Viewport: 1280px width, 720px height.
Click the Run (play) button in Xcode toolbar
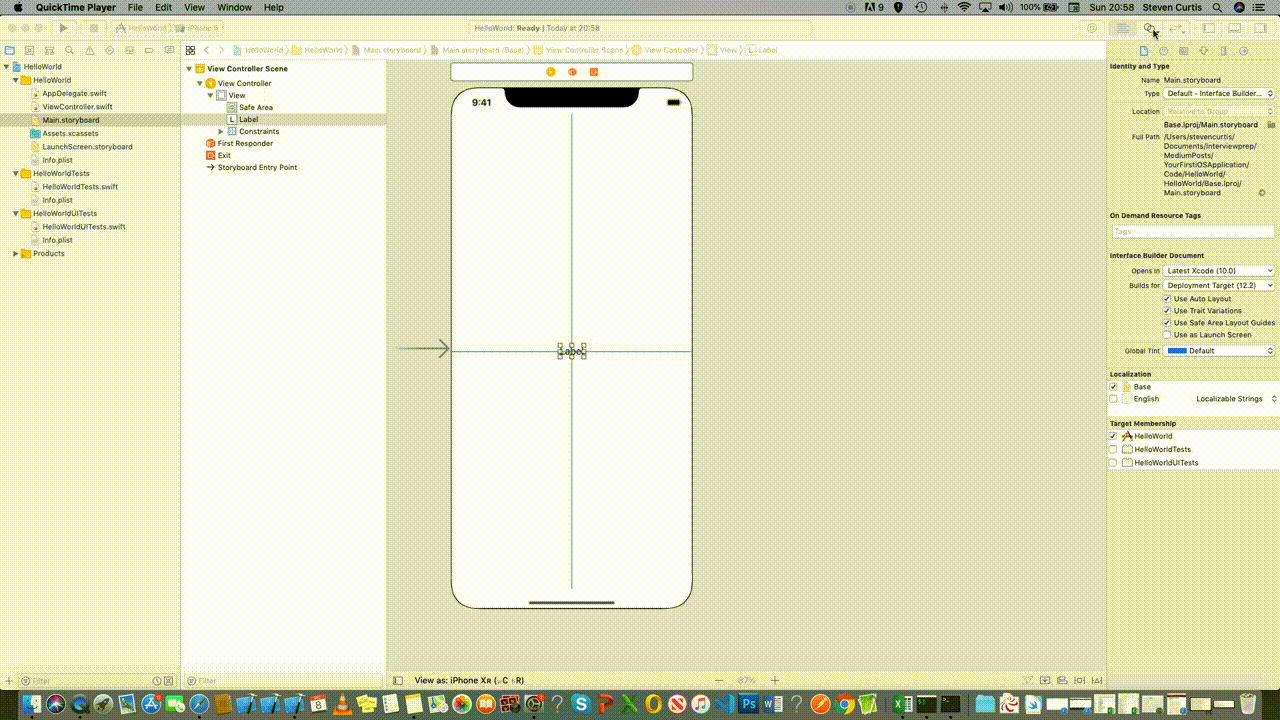click(64, 28)
